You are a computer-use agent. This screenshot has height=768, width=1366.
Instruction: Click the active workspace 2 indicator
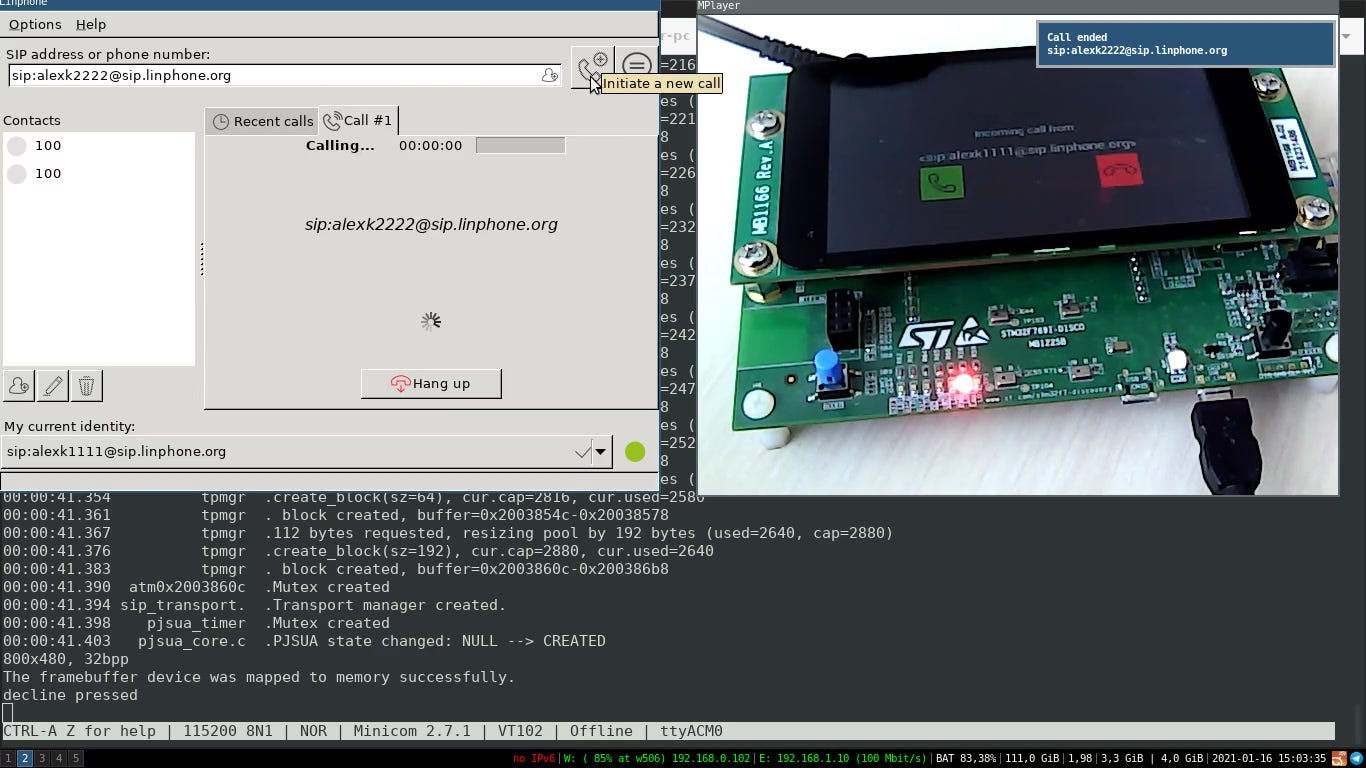(x=25, y=758)
